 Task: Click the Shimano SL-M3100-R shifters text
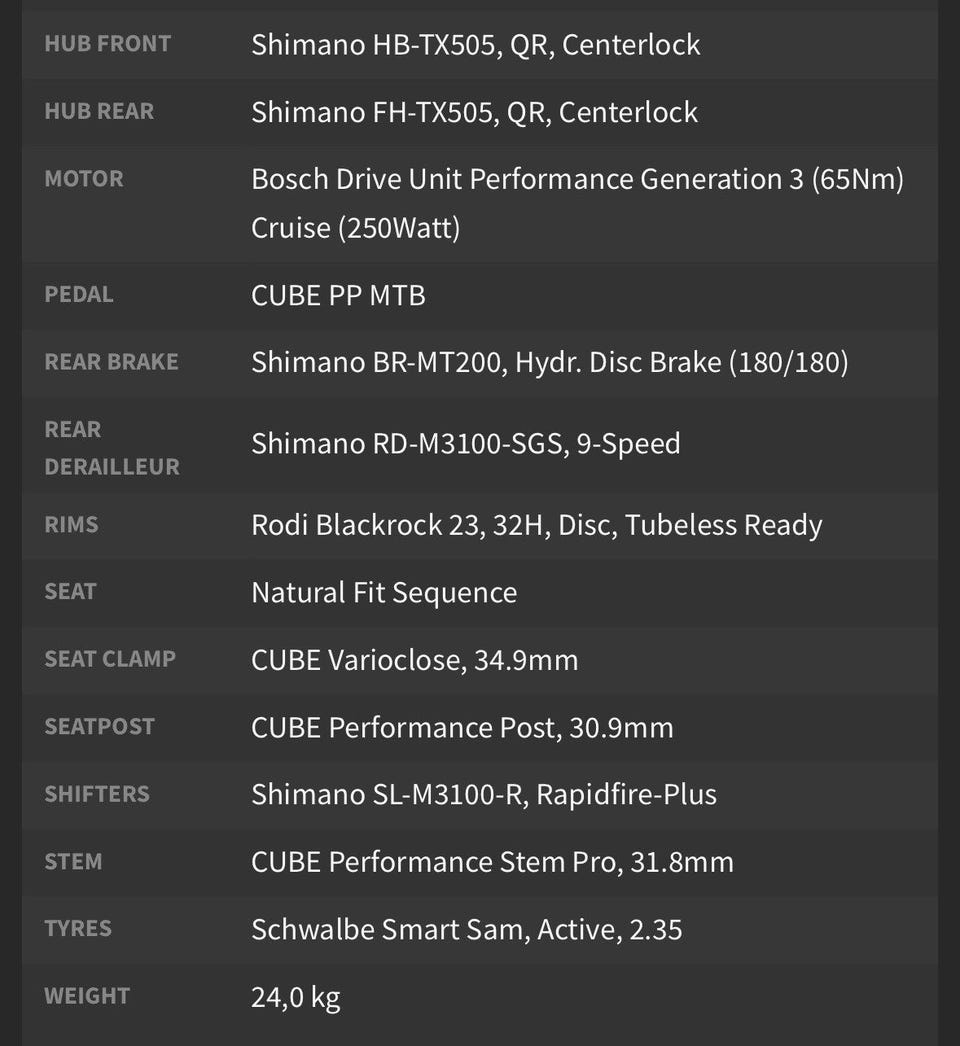pyautogui.click(x=484, y=795)
